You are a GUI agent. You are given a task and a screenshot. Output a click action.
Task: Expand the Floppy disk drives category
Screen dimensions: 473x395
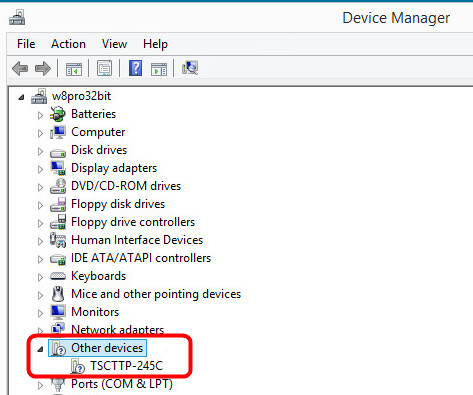(40, 205)
